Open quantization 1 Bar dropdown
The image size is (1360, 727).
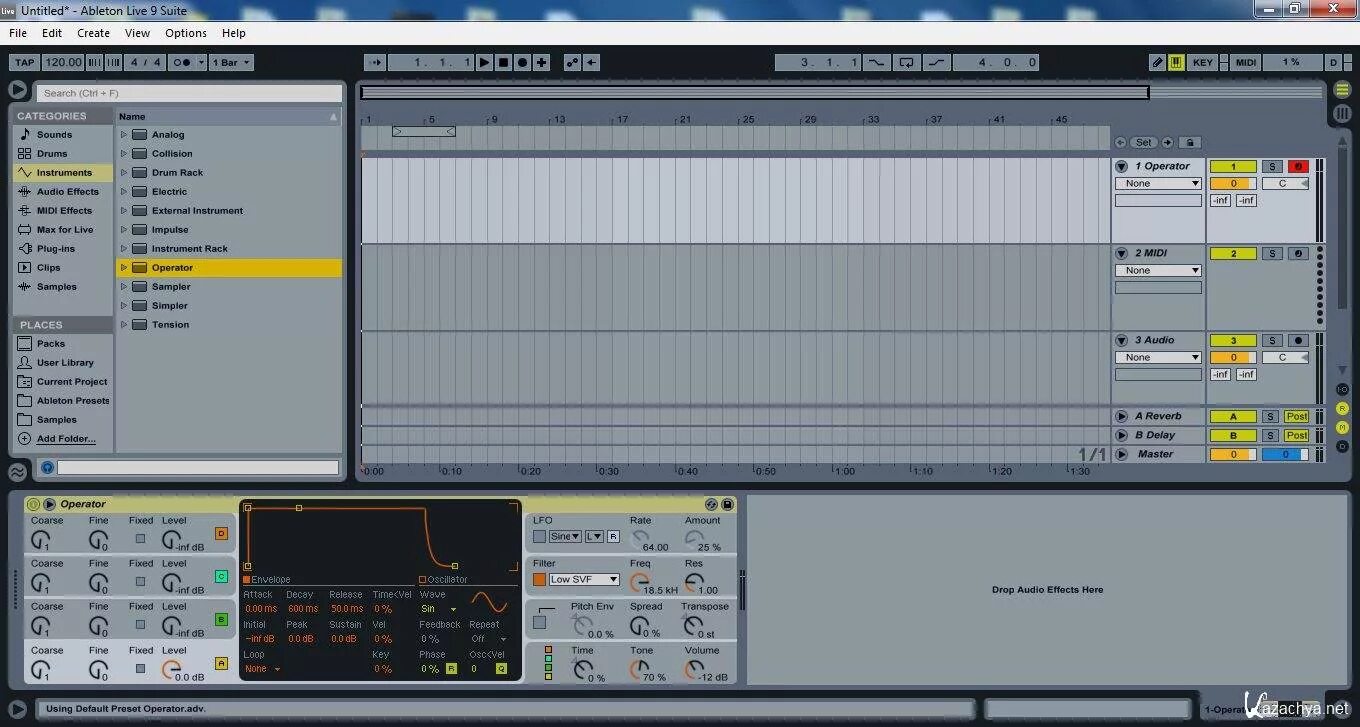tap(232, 62)
